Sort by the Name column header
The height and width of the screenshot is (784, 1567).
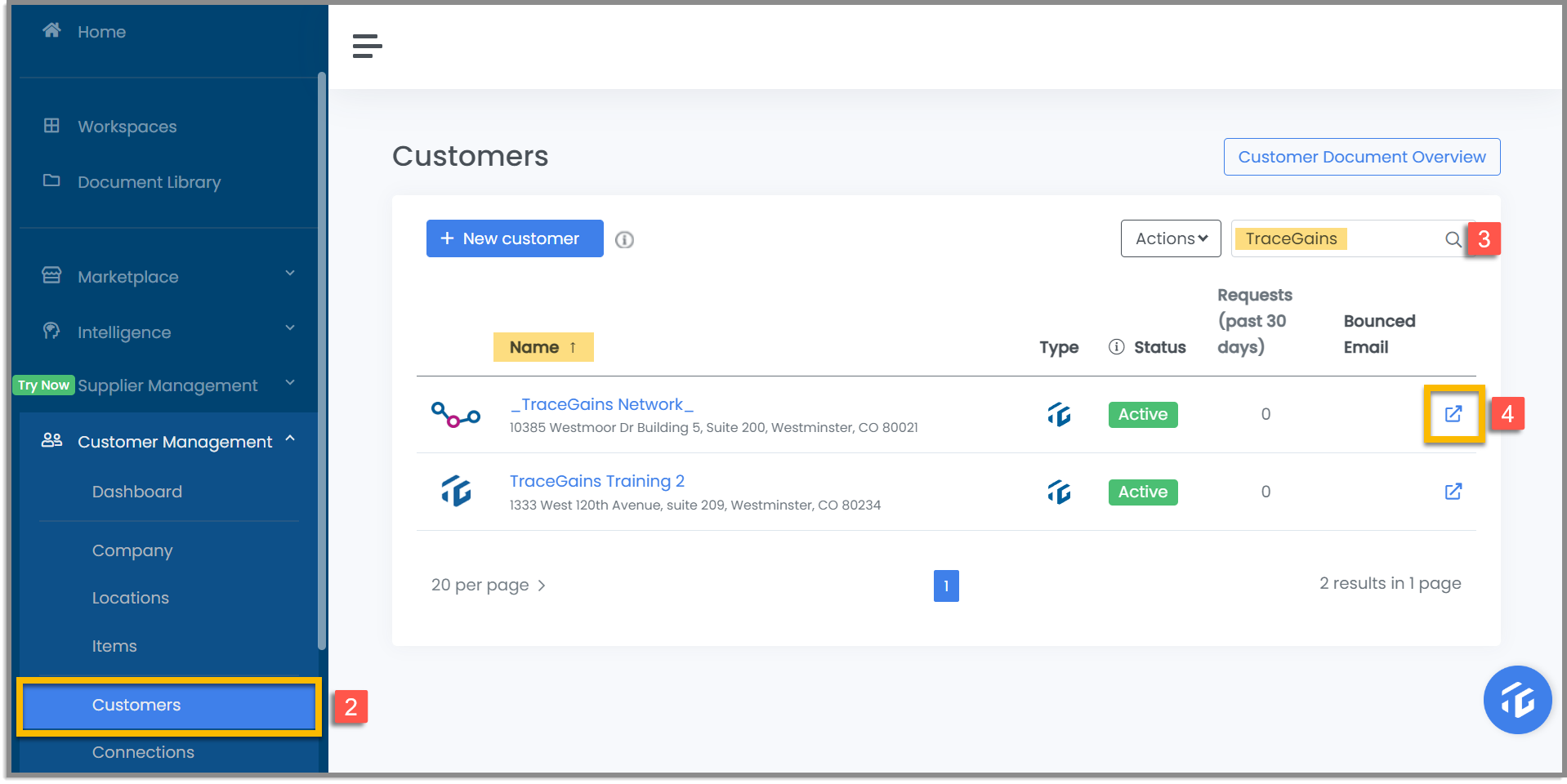(x=543, y=347)
